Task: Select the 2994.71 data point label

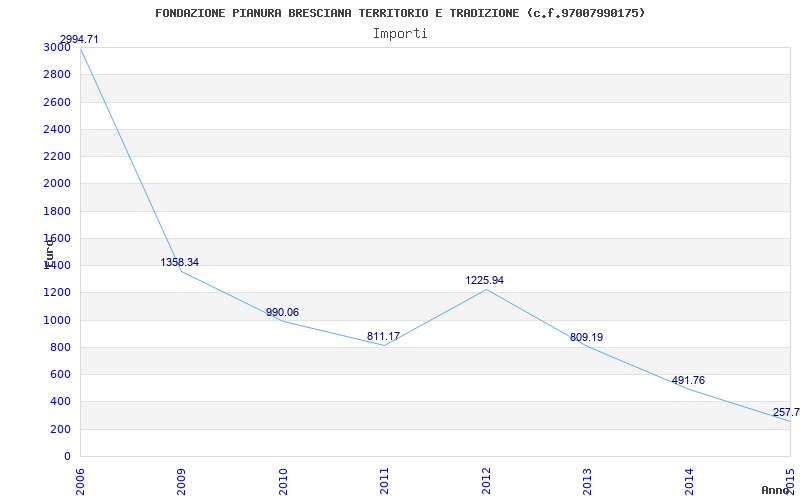Action: [79, 39]
